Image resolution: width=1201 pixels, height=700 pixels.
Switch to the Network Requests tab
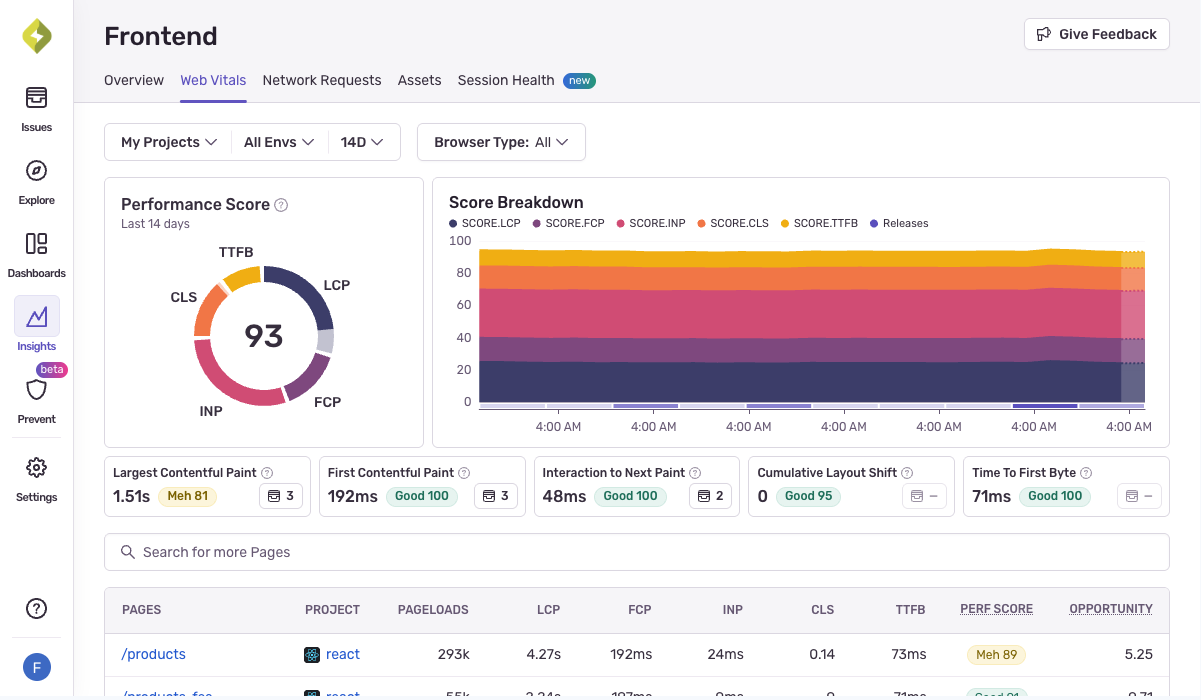[322, 80]
